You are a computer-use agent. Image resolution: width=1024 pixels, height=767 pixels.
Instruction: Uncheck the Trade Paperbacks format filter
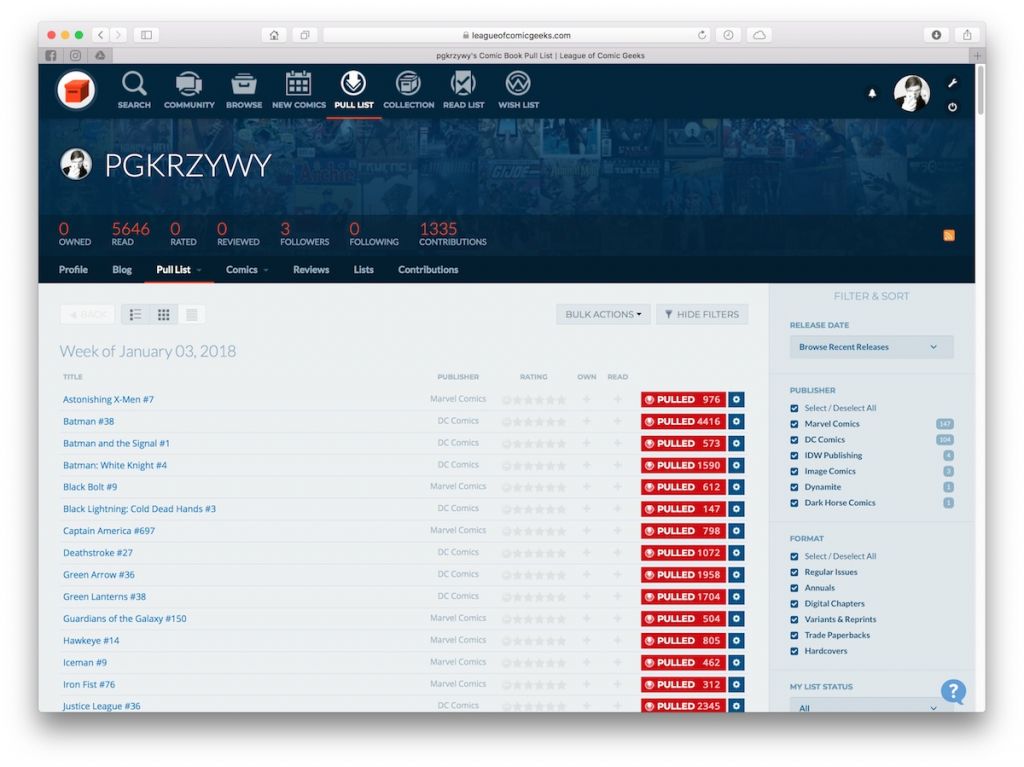coord(794,635)
